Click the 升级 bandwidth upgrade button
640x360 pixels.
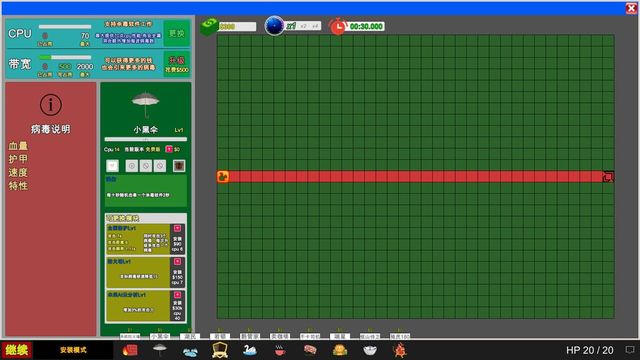(x=177, y=64)
